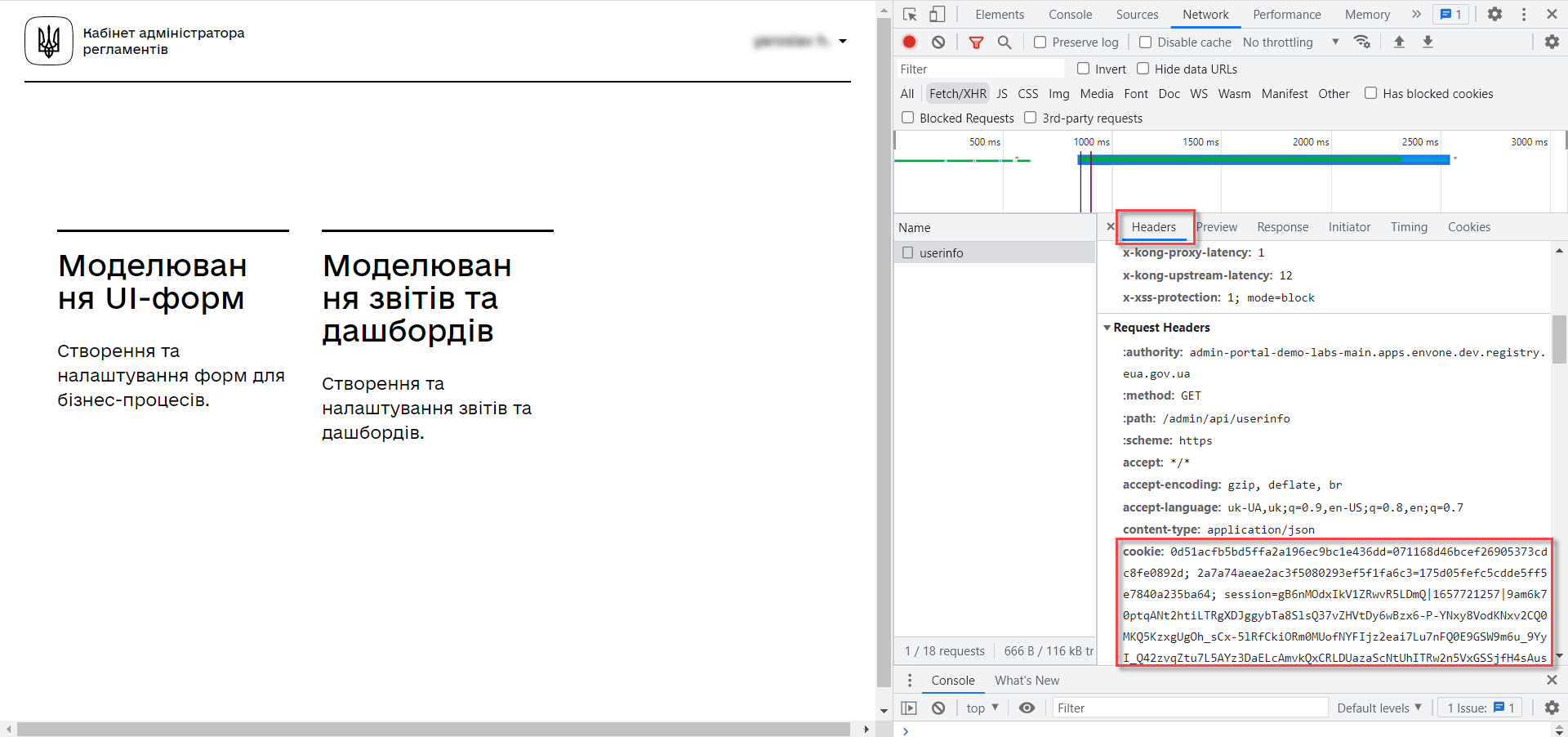Click the Ukrainian trident portal logo
The image size is (1568, 737).
(x=49, y=41)
